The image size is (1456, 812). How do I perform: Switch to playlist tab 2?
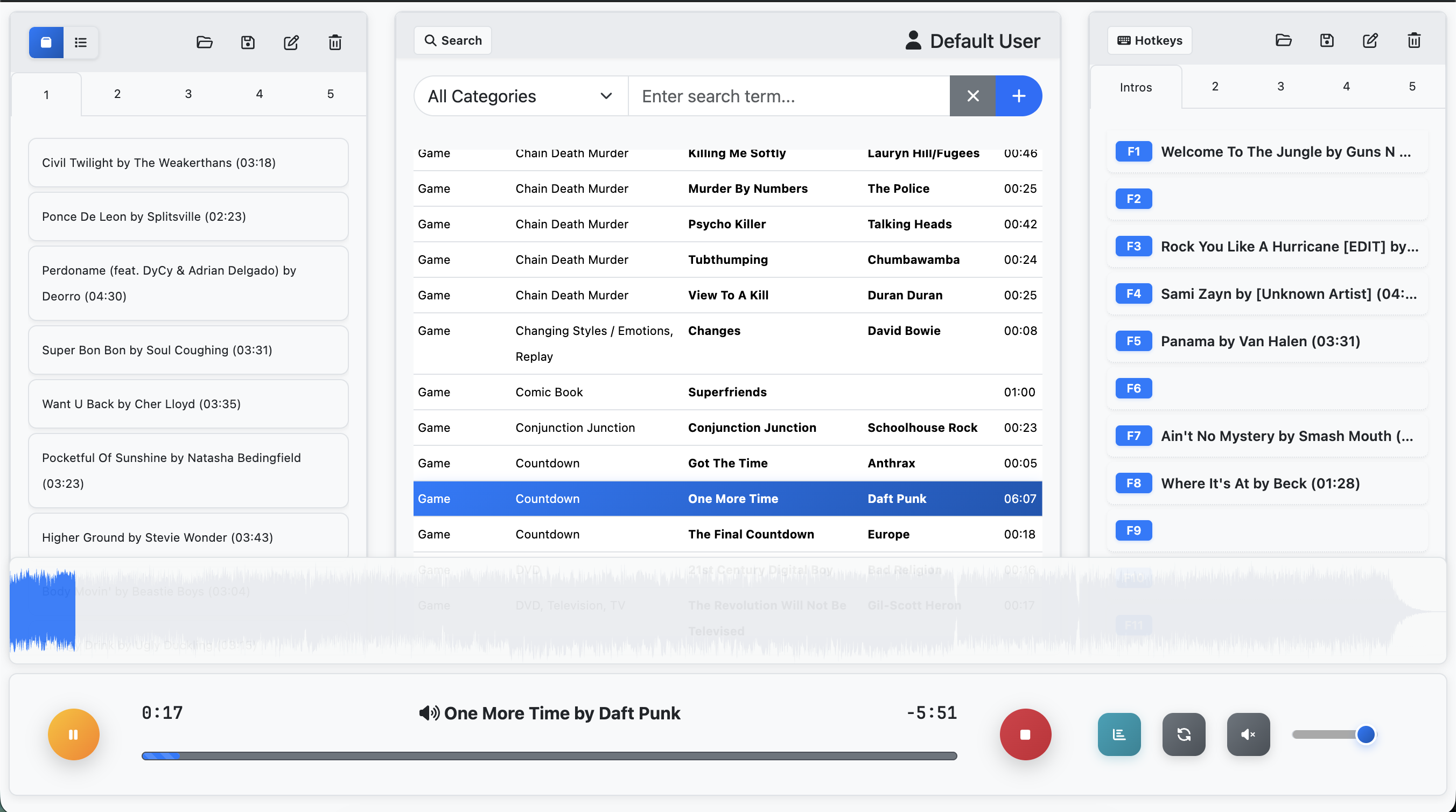point(117,94)
